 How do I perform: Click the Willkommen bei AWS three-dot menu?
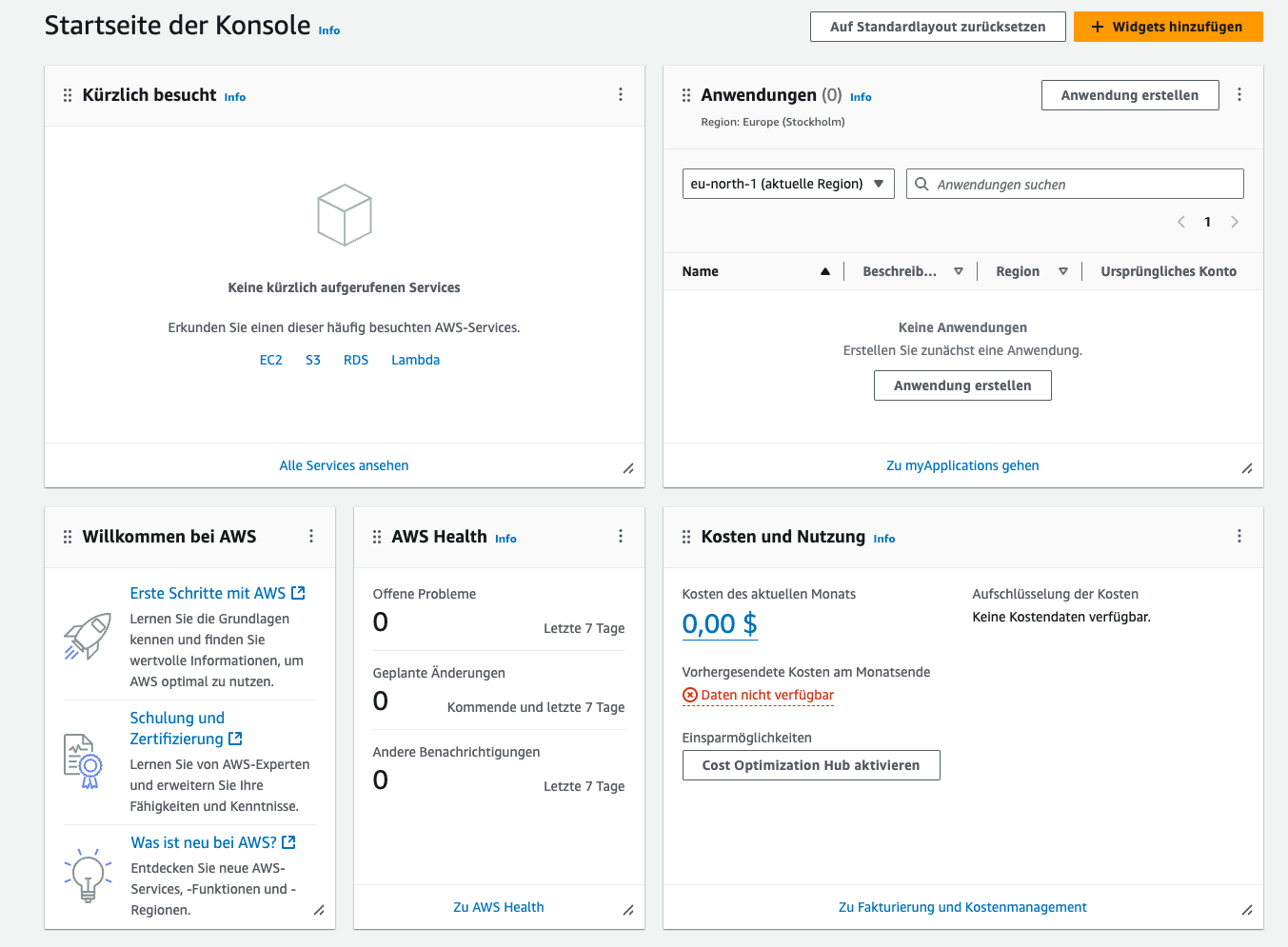click(x=311, y=536)
